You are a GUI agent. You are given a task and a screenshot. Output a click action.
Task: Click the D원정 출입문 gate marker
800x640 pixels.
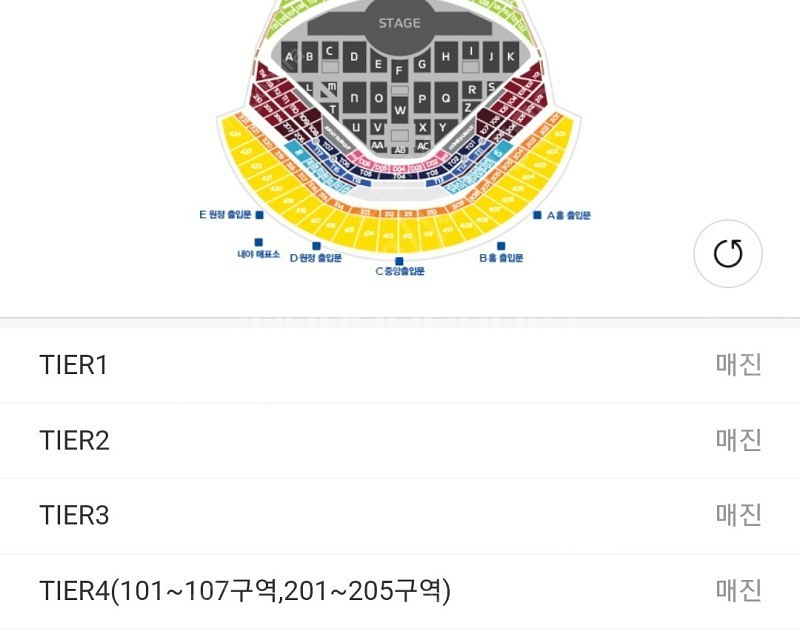pos(316,246)
